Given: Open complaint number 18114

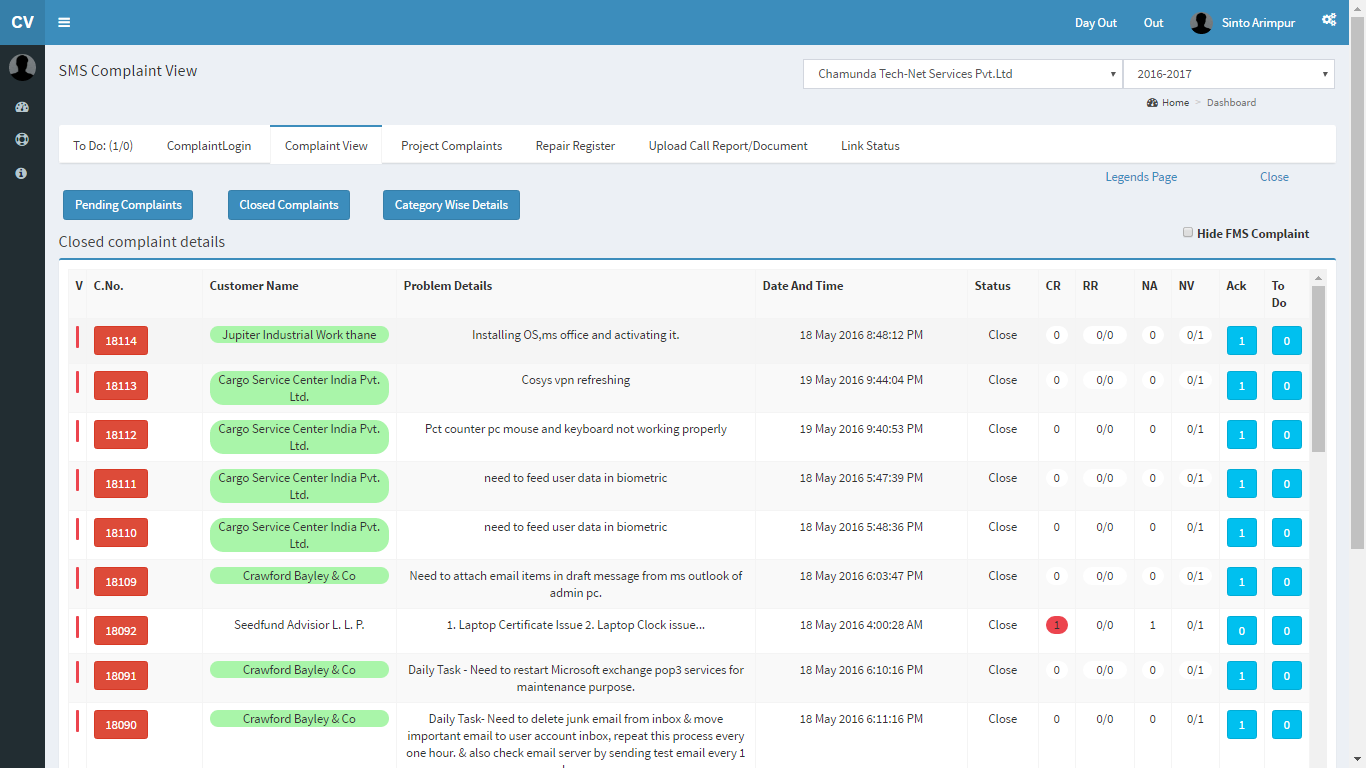Looking at the screenshot, I should click(x=121, y=341).
